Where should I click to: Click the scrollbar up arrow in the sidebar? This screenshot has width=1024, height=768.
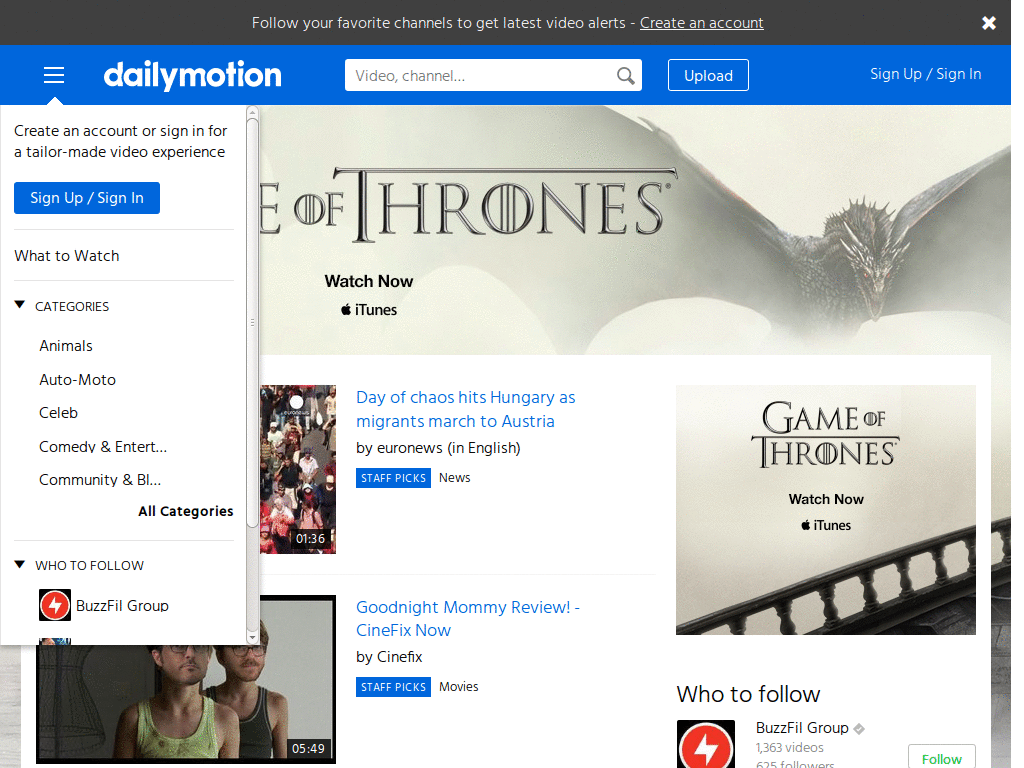point(252,111)
